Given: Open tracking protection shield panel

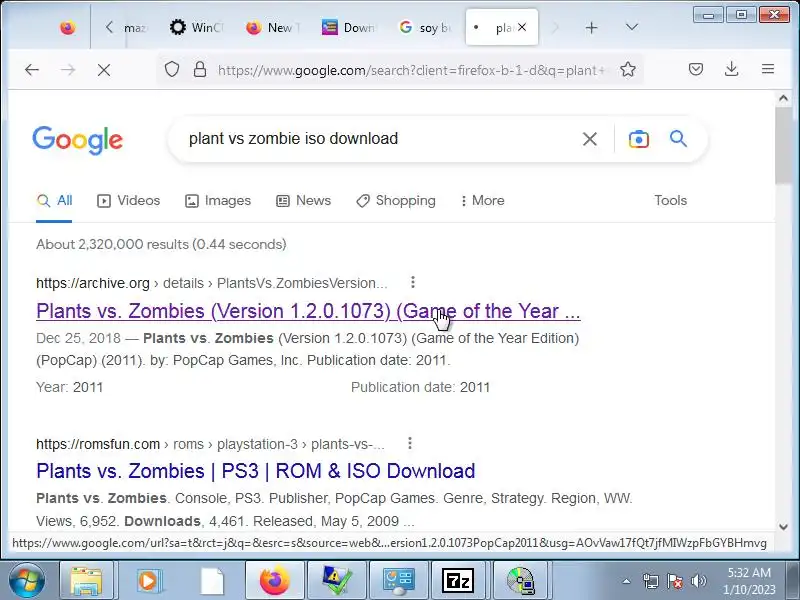Looking at the screenshot, I should 172,69.
